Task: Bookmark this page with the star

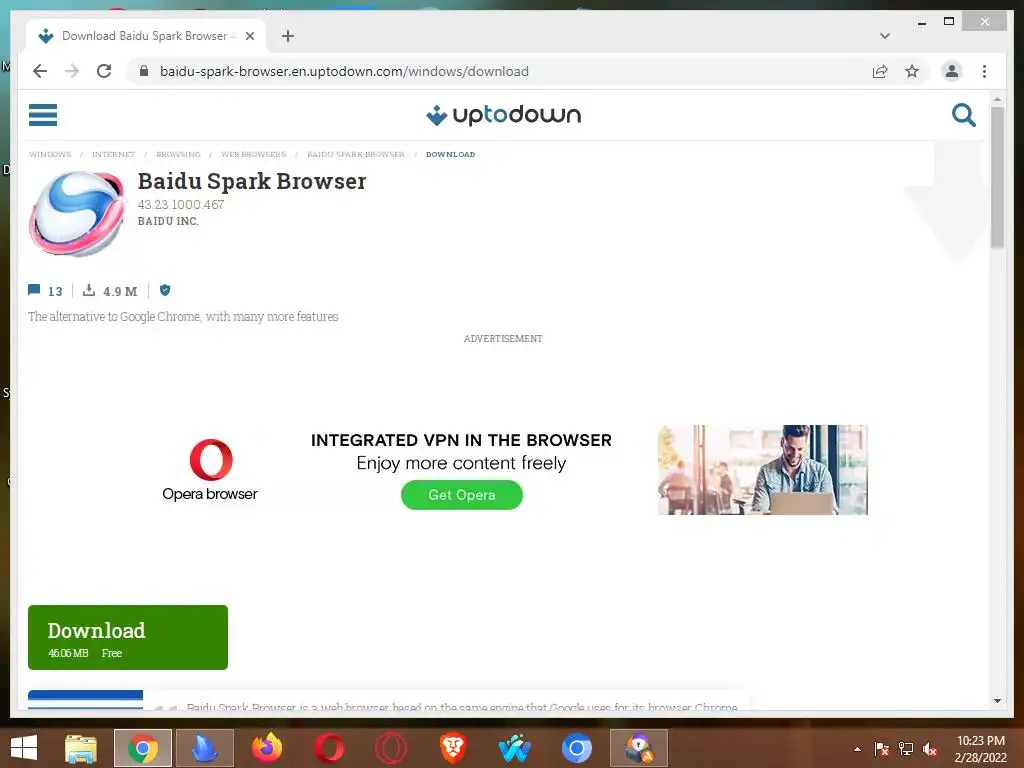Action: pyautogui.click(x=912, y=71)
